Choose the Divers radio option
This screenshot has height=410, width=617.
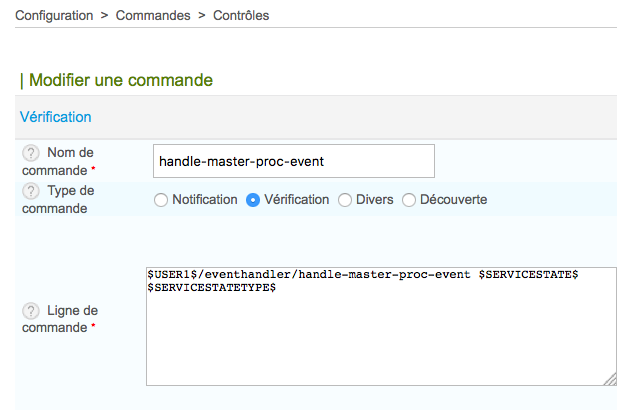pos(346,200)
